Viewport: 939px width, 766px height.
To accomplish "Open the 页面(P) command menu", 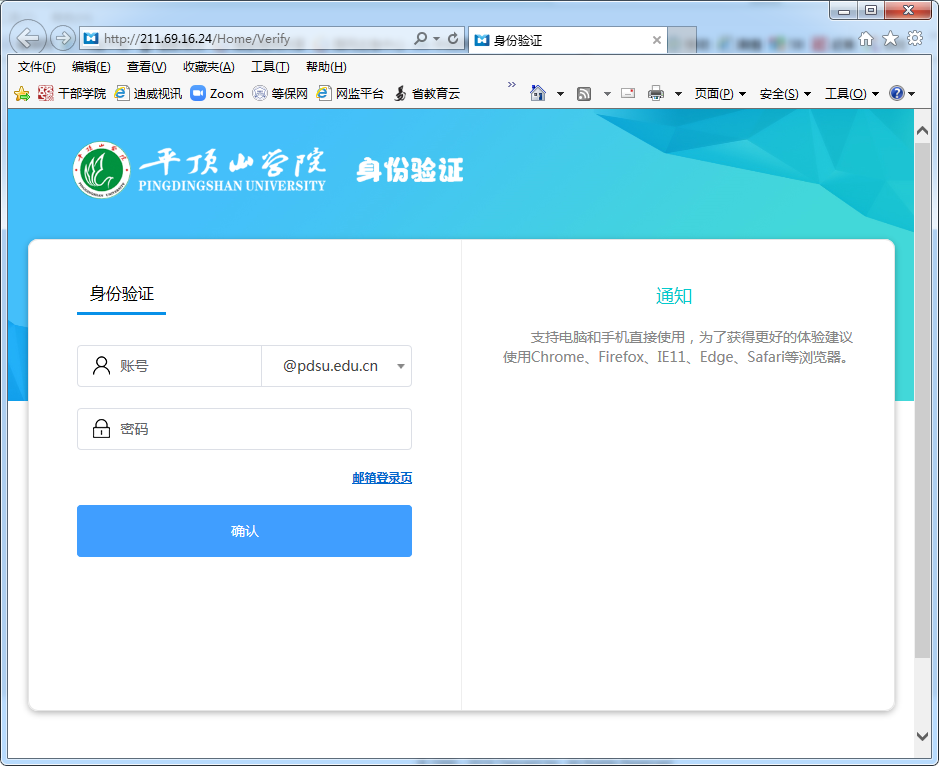I will (x=720, y=93).
